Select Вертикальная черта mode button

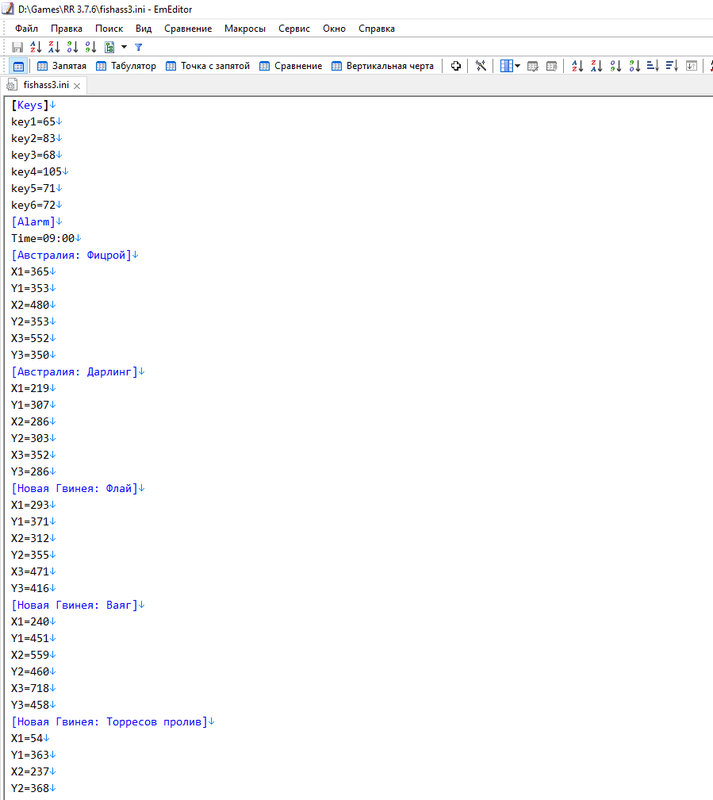pos(383,66)
